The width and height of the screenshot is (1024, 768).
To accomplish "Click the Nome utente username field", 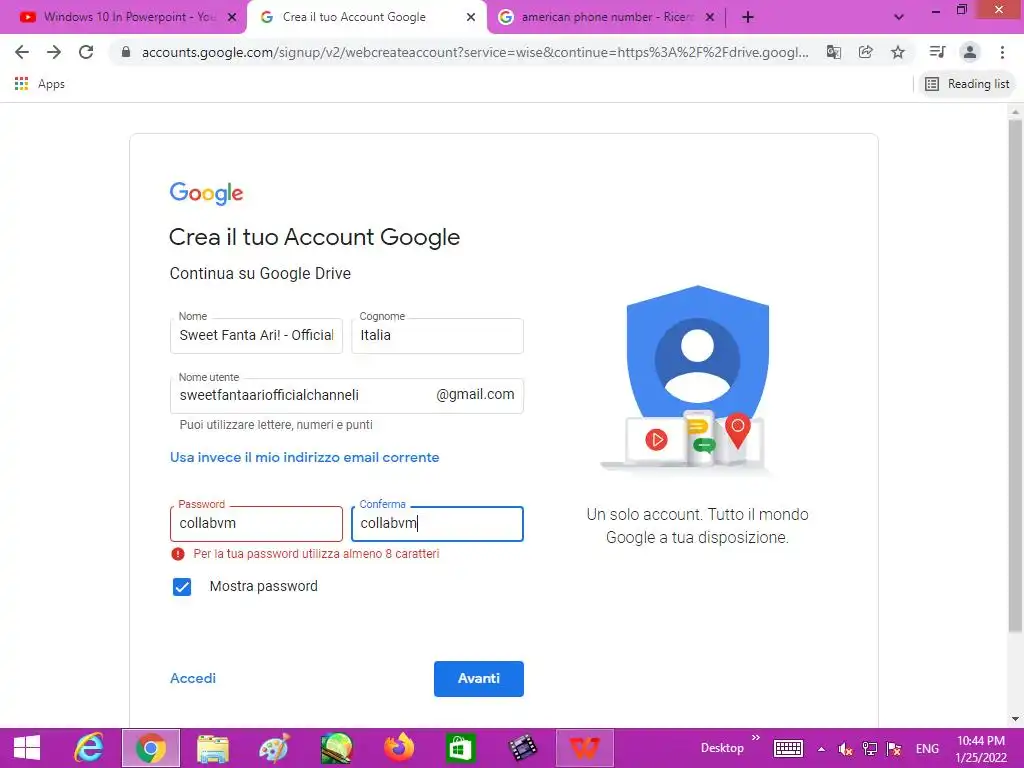I will [346, 396].
